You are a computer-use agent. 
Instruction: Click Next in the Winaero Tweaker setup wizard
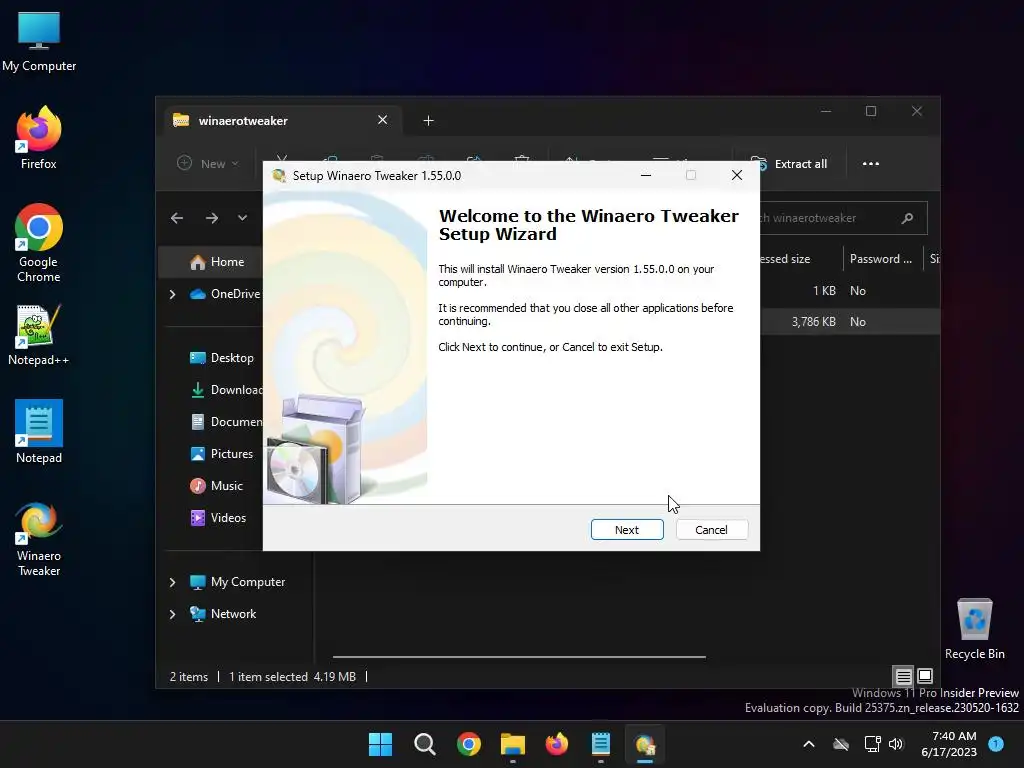tap(627, 530)
